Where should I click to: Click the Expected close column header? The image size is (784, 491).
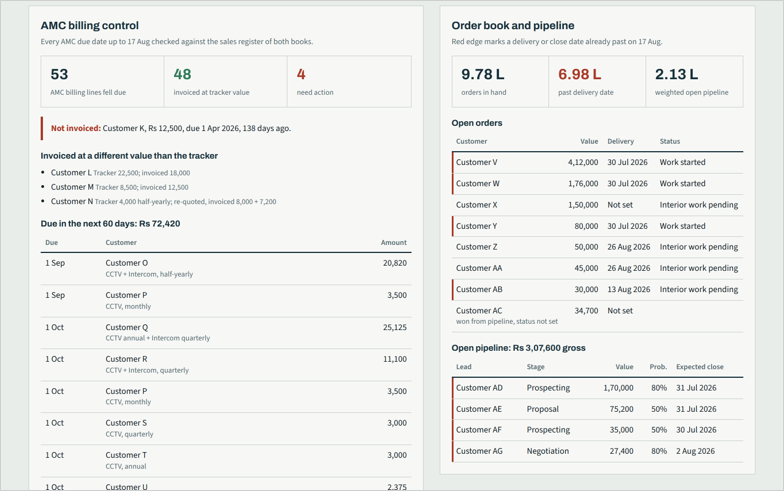[700, 367]
